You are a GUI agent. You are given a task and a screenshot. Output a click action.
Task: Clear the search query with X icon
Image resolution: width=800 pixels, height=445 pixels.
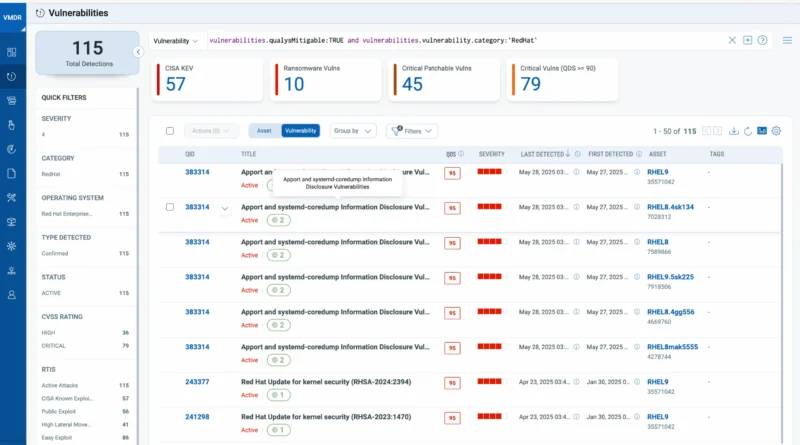(x=732, y=40)
